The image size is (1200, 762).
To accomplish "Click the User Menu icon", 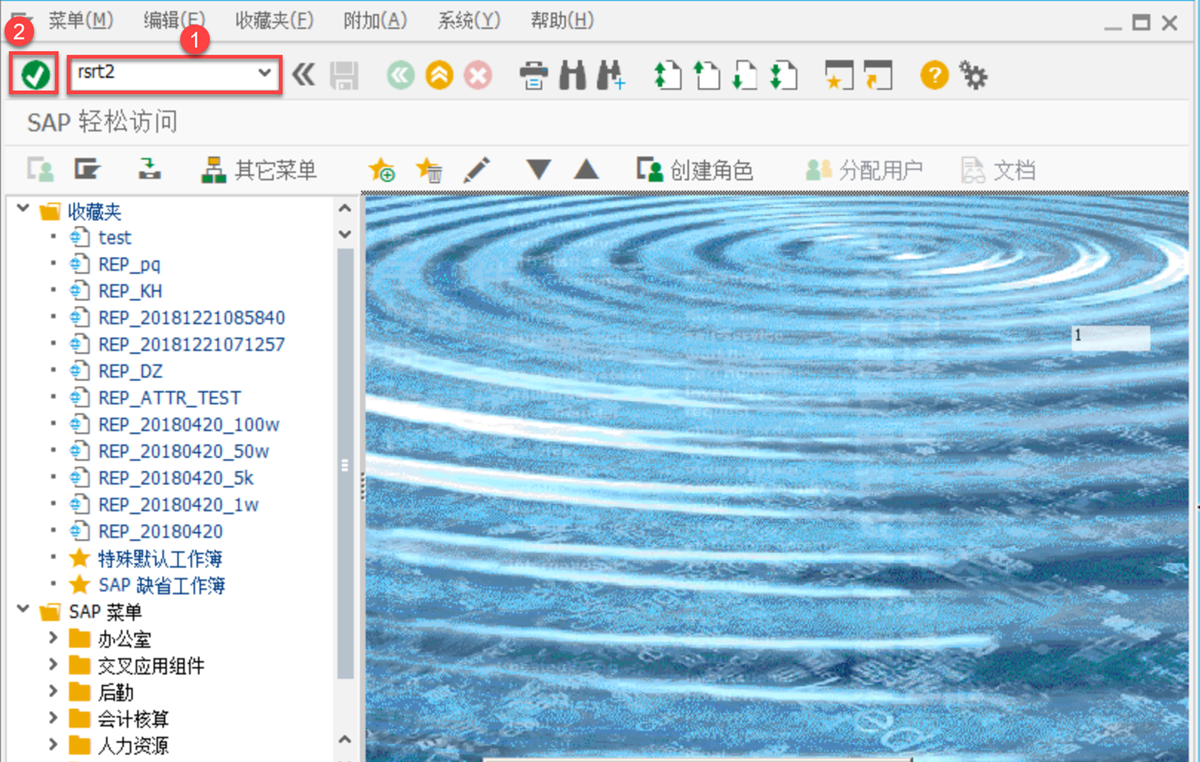I will pos(40,170).
